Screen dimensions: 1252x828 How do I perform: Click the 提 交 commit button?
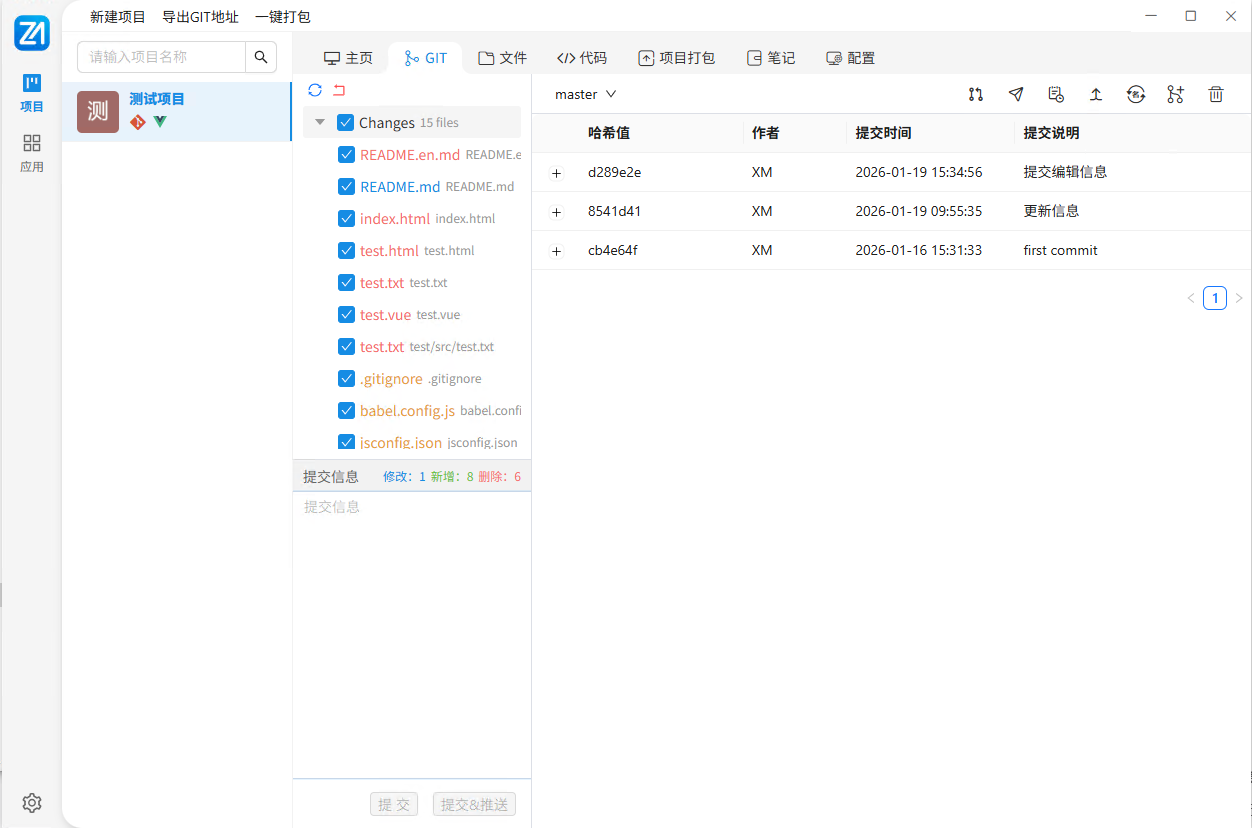[x=394, y=804]
